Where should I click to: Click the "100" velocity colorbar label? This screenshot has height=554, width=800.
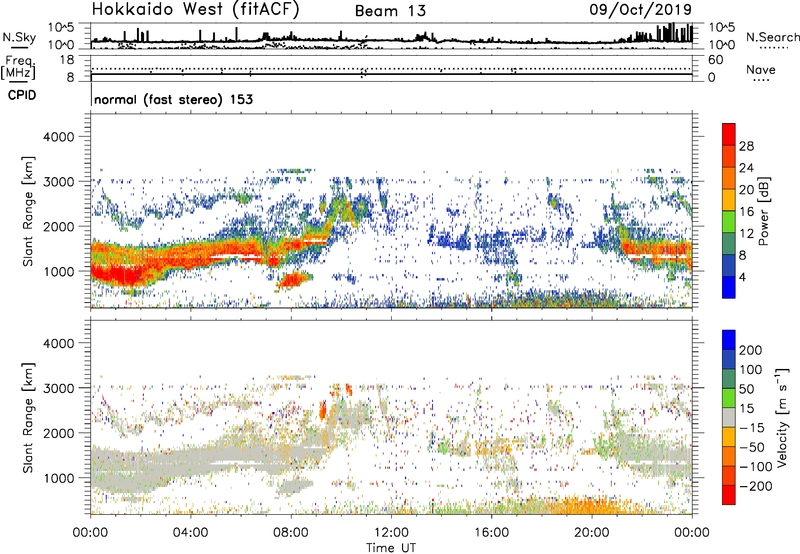pos(751,370)
